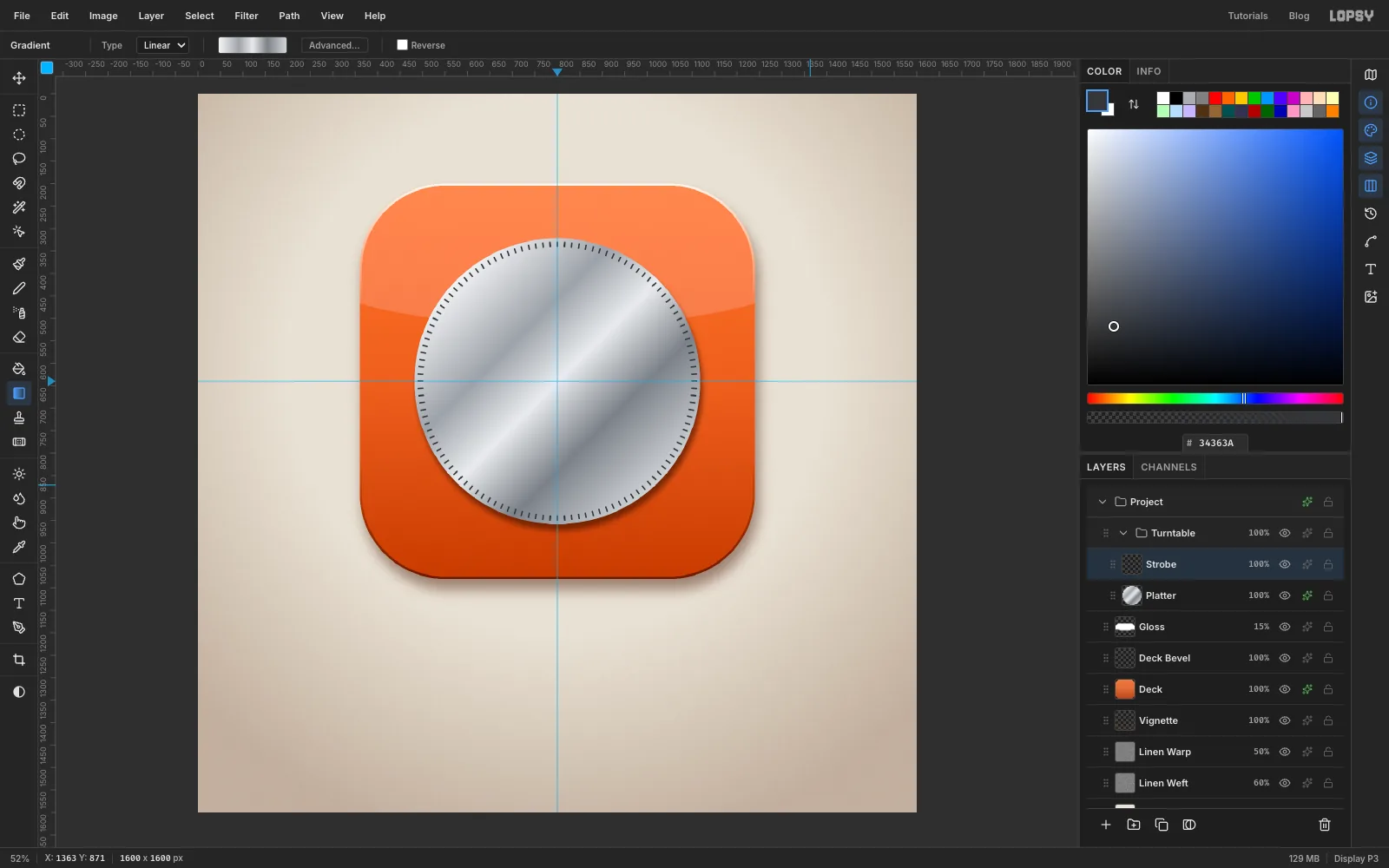The image size is (1389, 868).
Task: Select the Lasso tool
Action: click(x=19, y=159)
